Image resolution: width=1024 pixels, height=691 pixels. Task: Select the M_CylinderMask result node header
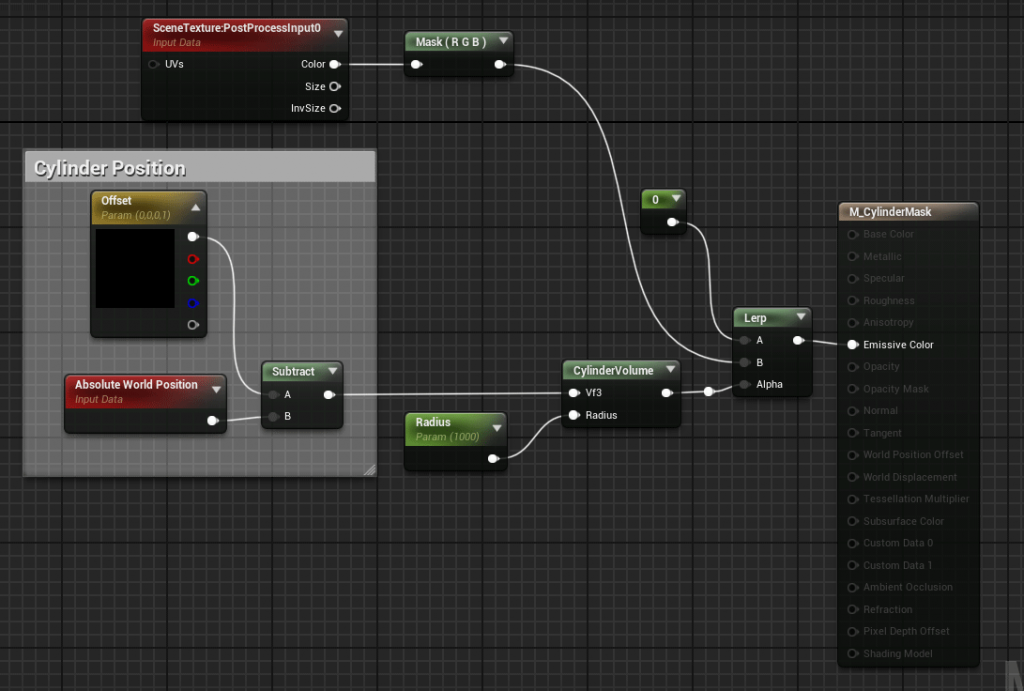pos(890,212)
